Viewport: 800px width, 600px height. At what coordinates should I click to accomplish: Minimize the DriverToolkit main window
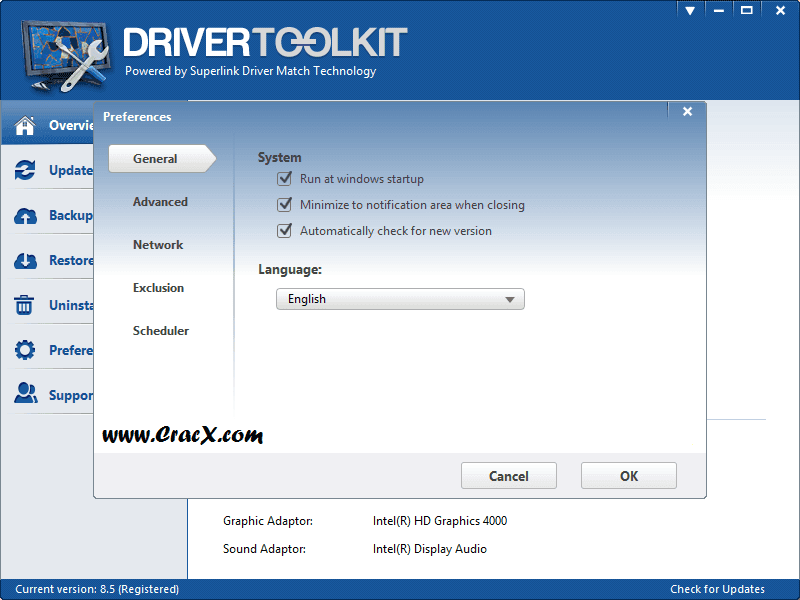click(719, 10)
